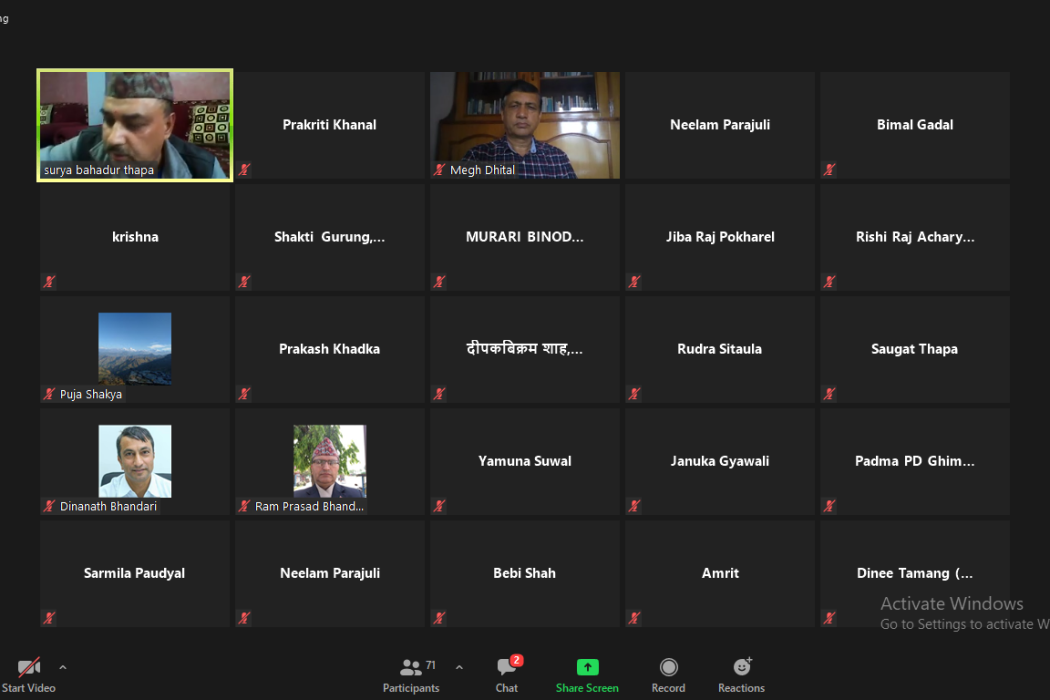
Task: Click the Chat label
Action: 506,688
